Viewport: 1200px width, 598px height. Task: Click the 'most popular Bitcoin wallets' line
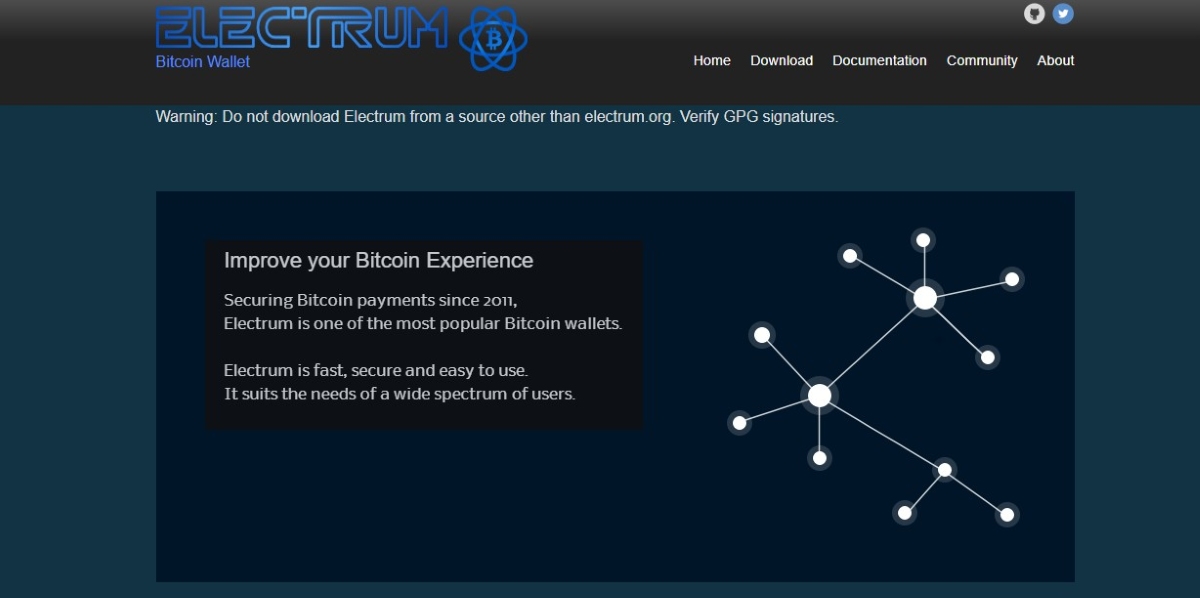(423, 324)
